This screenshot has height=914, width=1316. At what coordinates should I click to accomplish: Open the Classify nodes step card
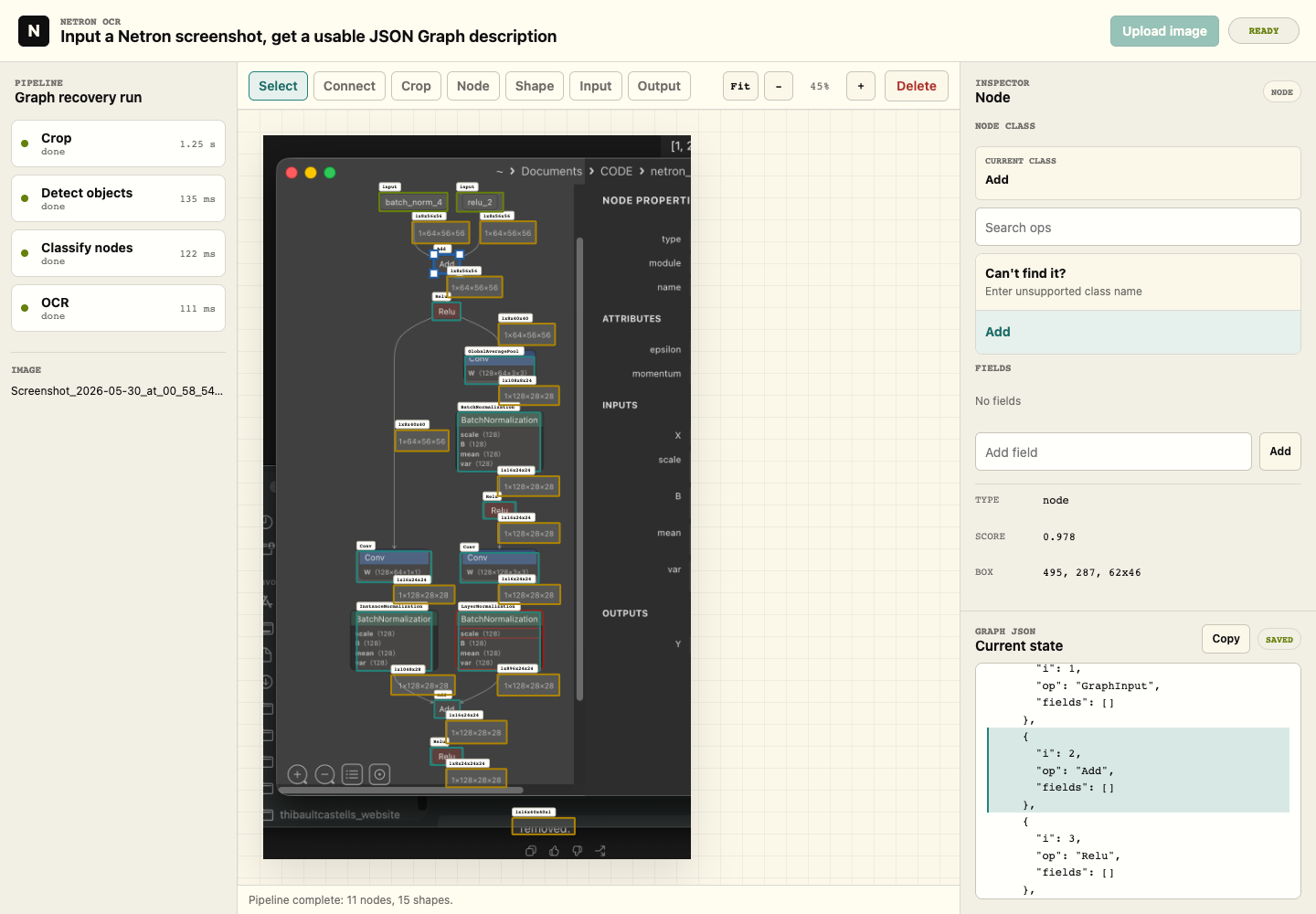point(118,253)
